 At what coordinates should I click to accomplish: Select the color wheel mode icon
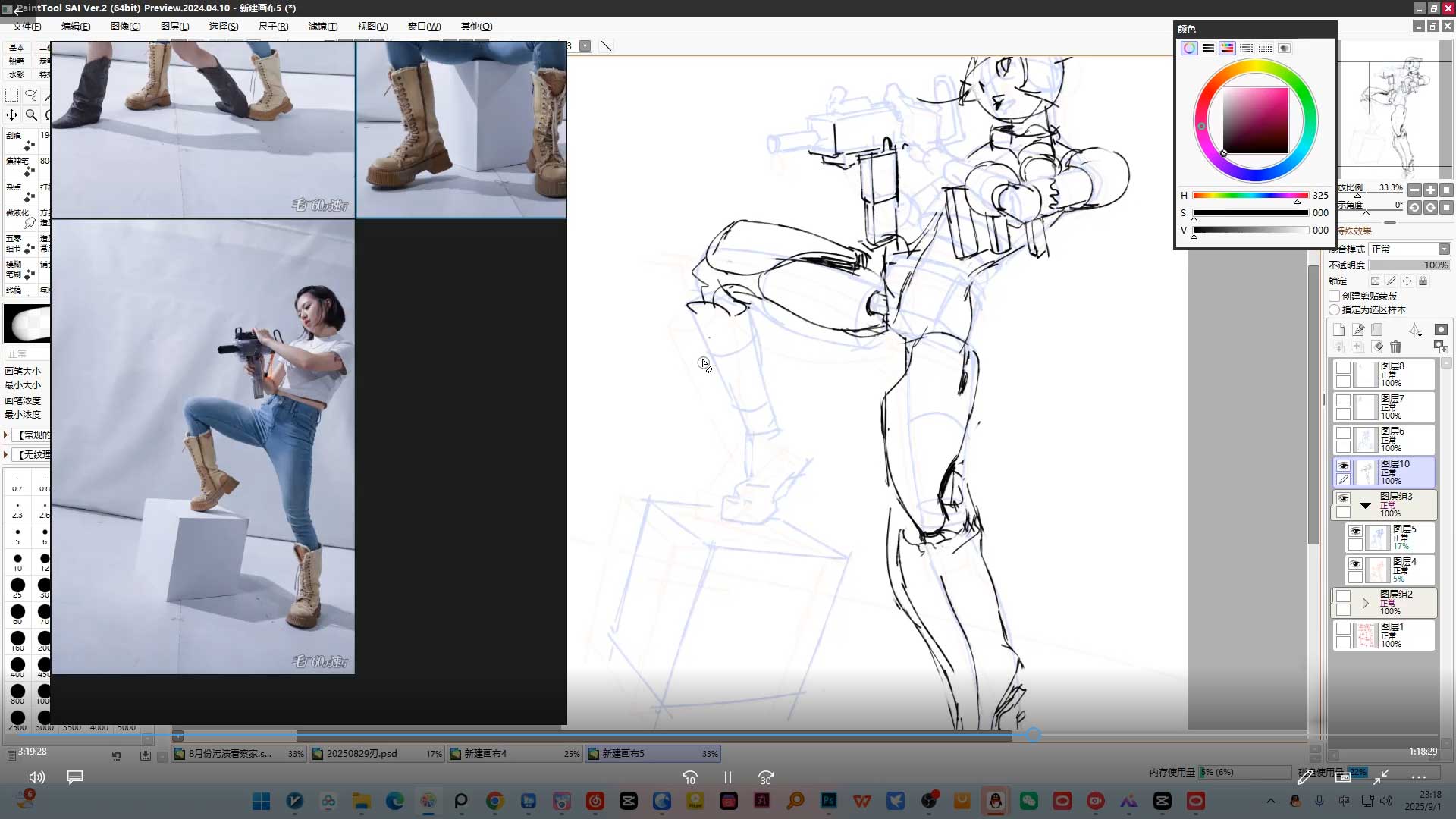click(x=1189, y=48)
